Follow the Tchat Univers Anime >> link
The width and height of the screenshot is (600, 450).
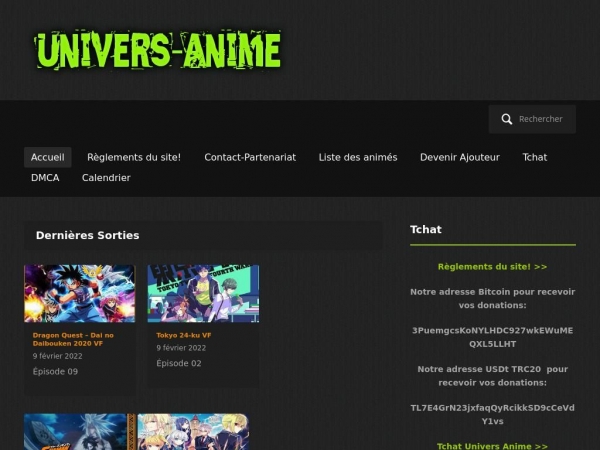[x=492, y=446]
